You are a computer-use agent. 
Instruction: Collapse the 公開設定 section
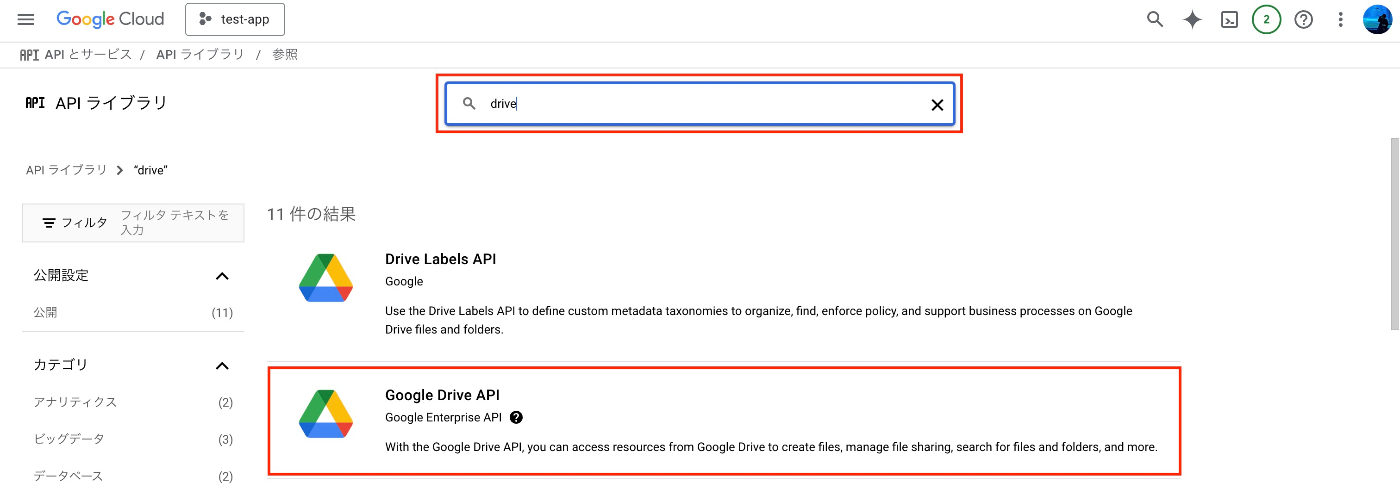tap(222, 276)
